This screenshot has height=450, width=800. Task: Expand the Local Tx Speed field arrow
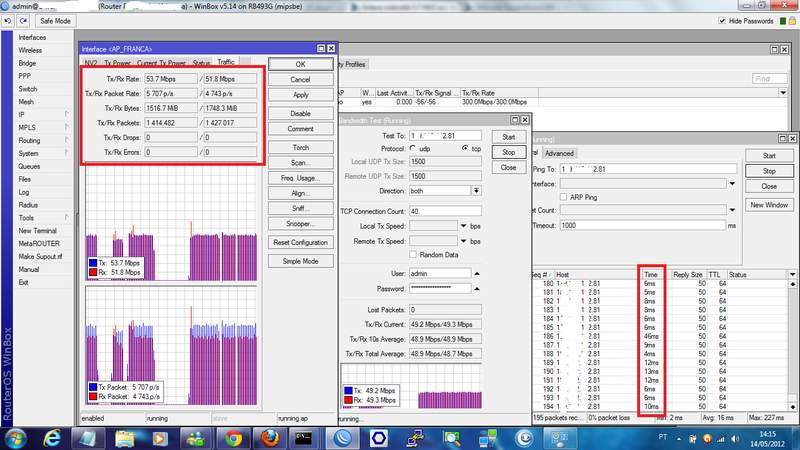click(x=463, y=226)
